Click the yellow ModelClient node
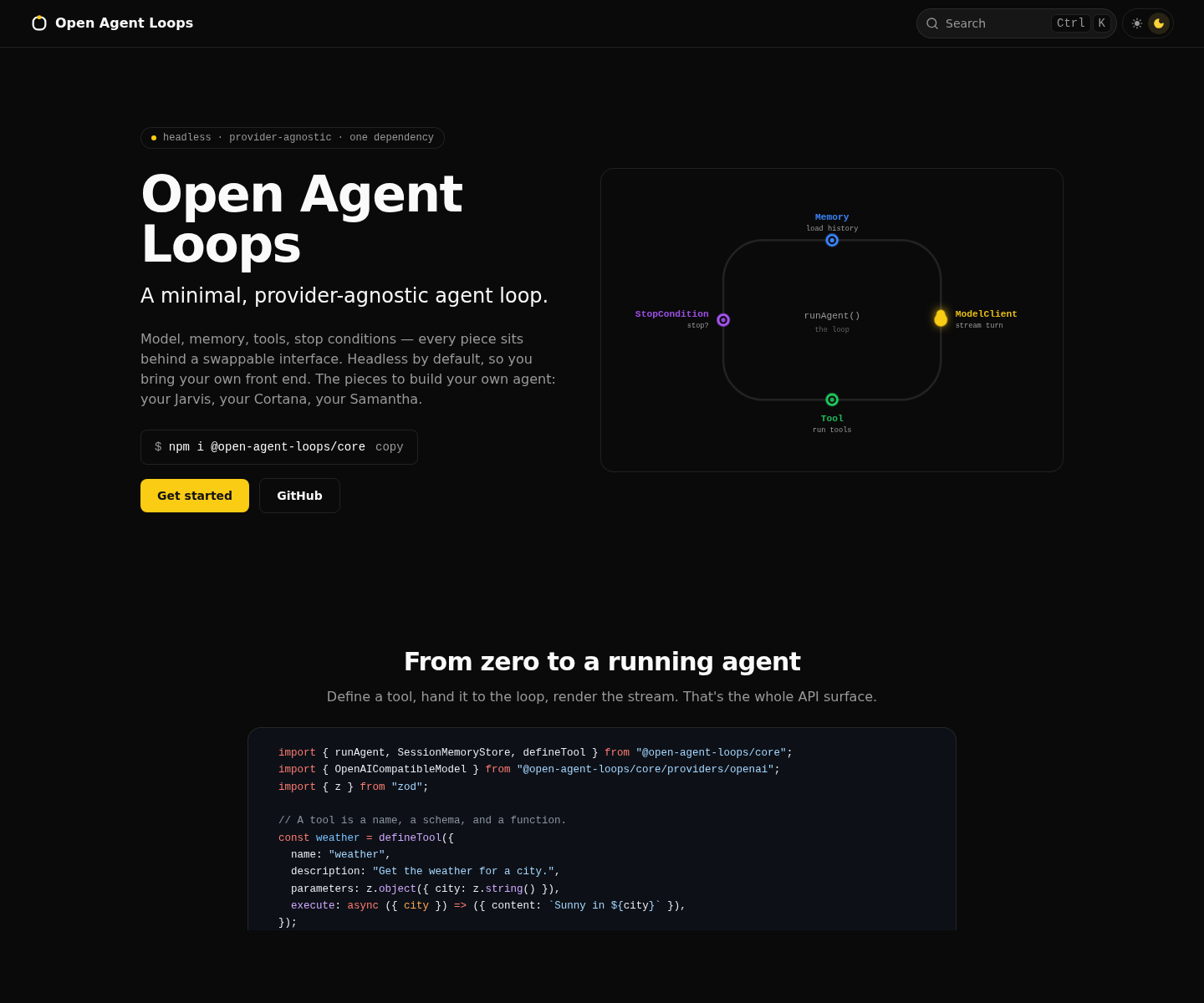The image size is (1204, 1003). [x=941, y=318]
